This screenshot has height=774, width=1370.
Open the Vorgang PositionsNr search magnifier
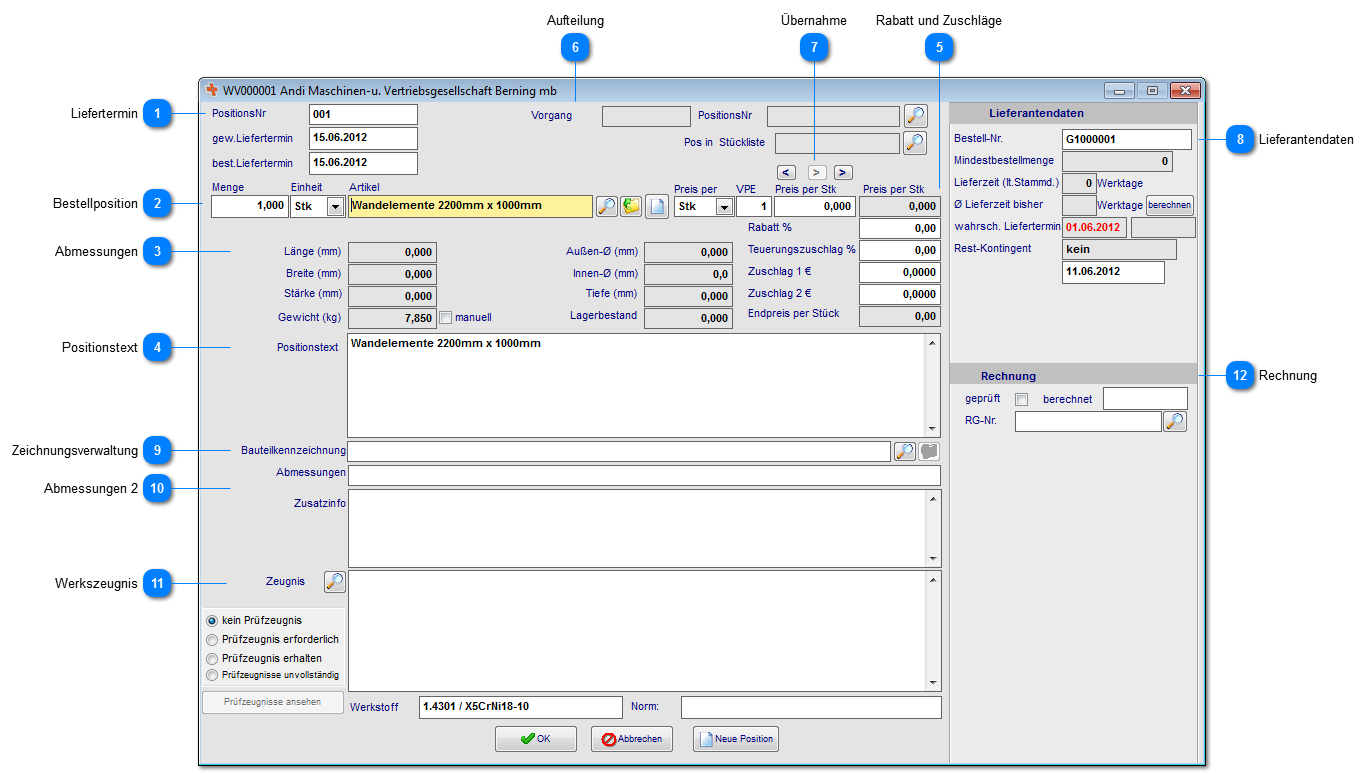tap(915, 116)
